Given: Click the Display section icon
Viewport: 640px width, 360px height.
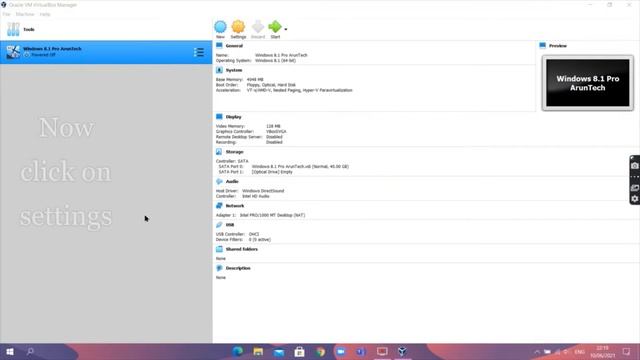Looking at the screenshot, I should pos(219,117).
